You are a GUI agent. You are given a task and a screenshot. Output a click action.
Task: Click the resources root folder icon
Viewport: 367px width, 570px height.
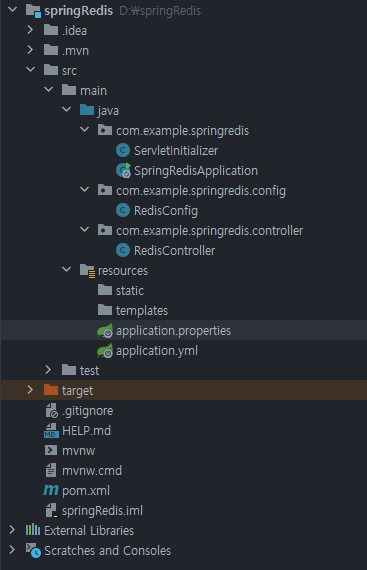87,270
